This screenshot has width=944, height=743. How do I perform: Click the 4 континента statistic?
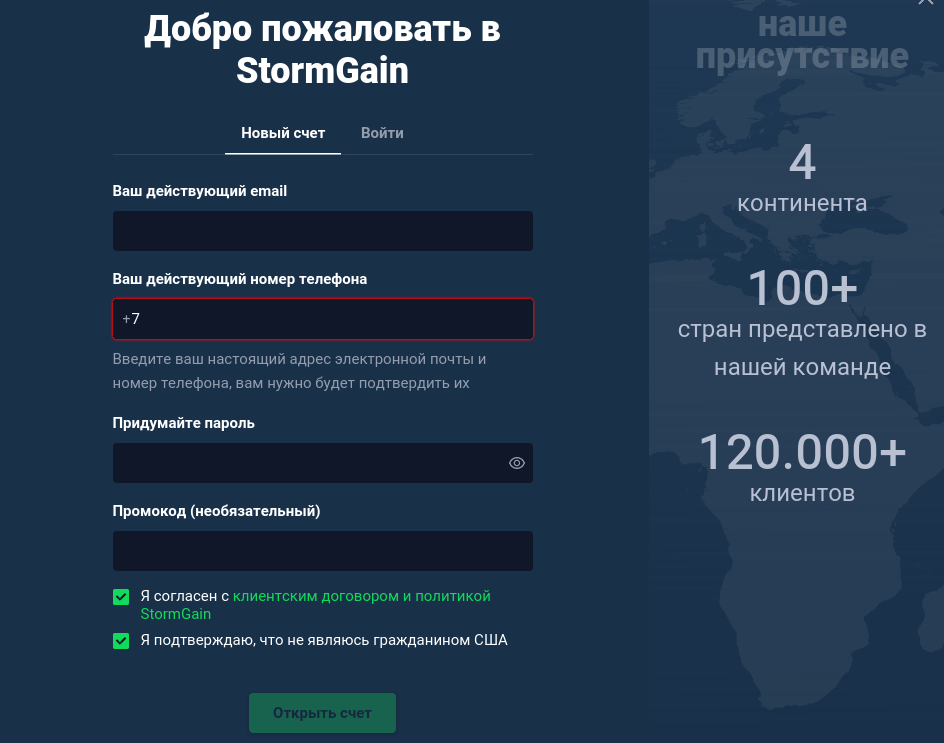(802, 178)
